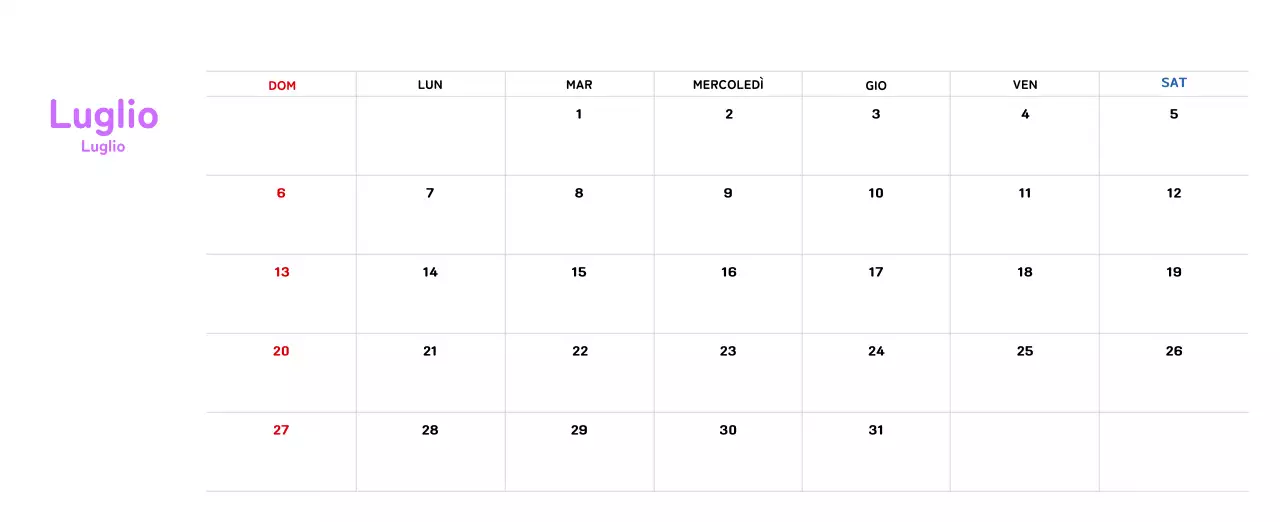Click the VEN column header
The width and height of the screenshot is (1280, 522).
pos(1025,85)
